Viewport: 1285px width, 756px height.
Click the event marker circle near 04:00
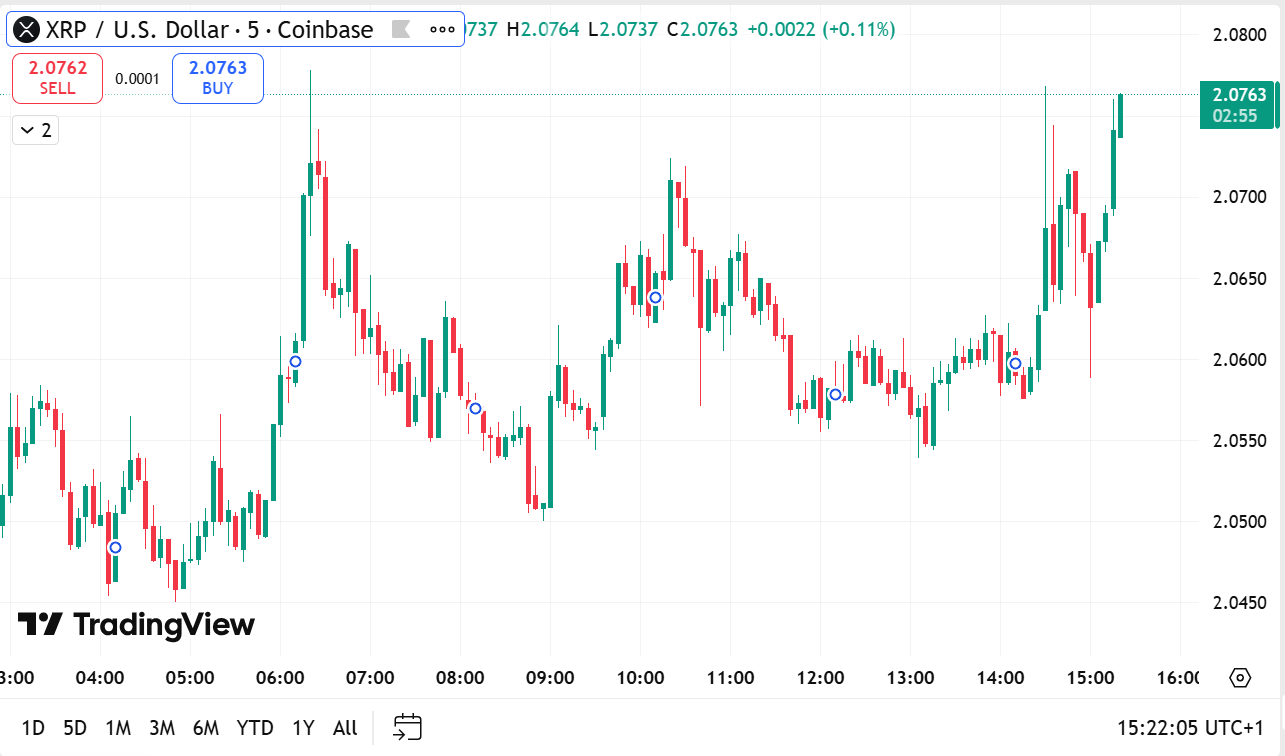115,547
